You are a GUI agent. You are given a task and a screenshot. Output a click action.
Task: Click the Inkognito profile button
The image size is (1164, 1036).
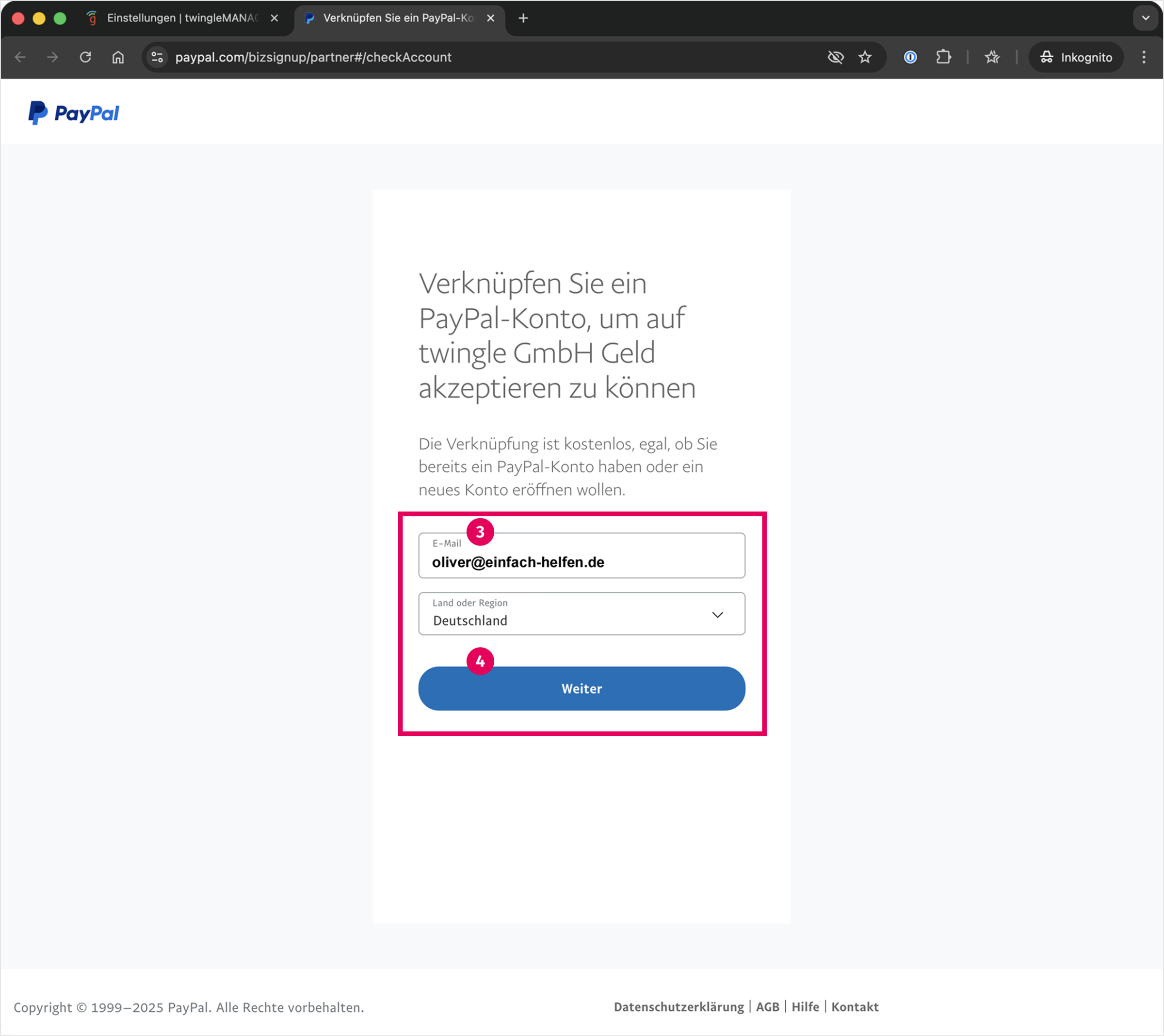coord(1076,57)
